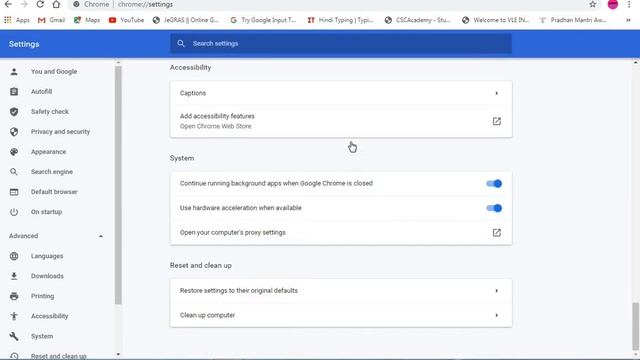Click the Open your computer's proxy settings text
This screenshot has height=360, width=640.
pos(233,233)
